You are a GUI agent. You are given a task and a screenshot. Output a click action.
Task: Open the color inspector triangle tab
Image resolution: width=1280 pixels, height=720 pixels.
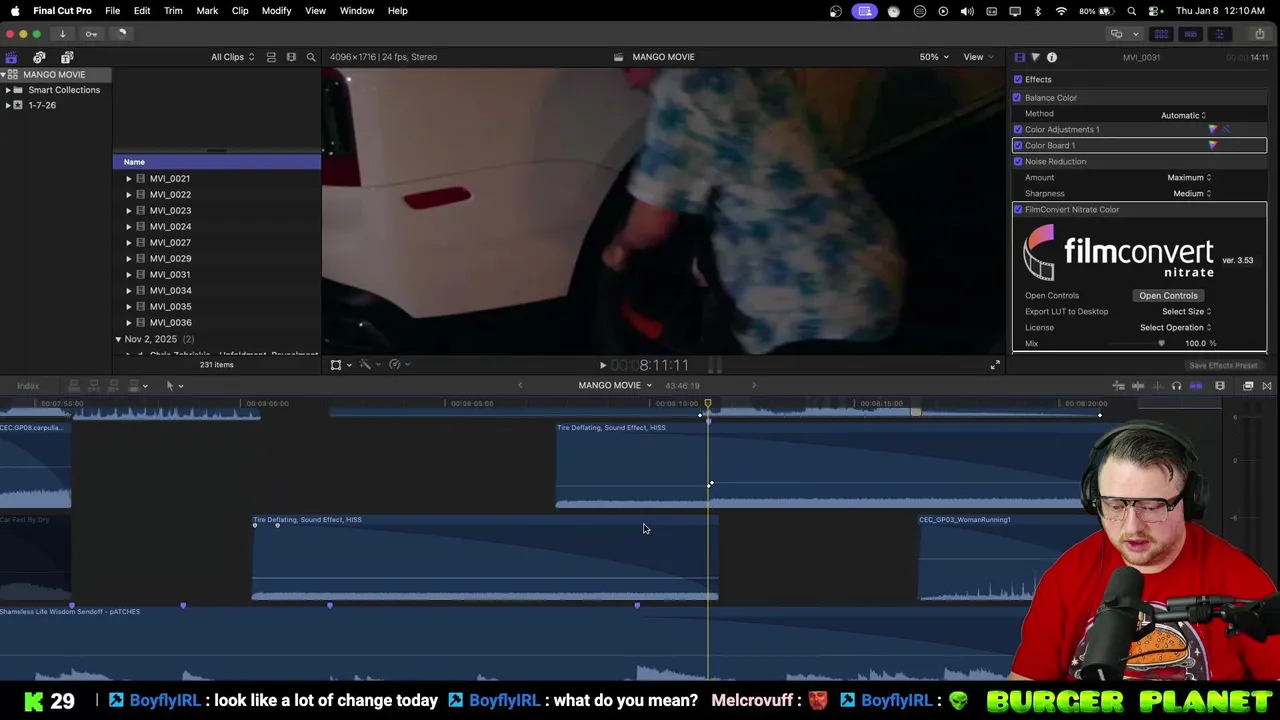coord(1035,58)
